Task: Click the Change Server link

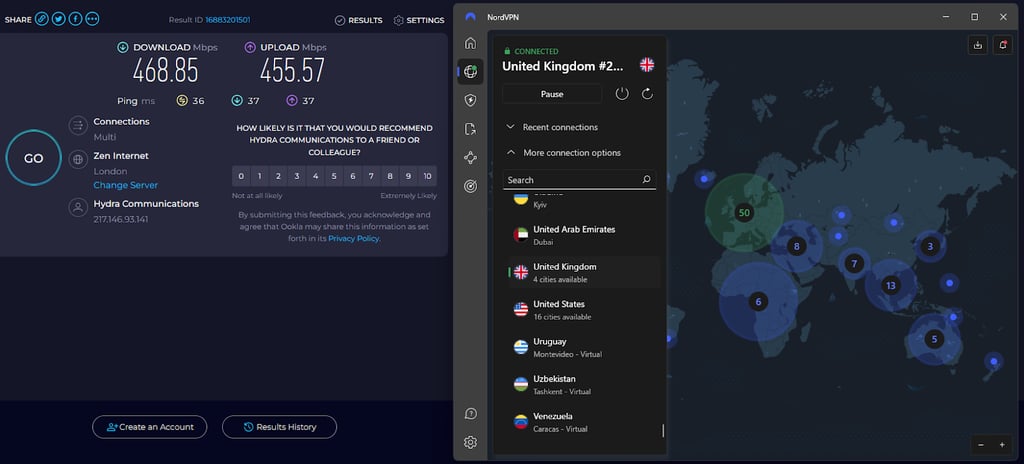Action: (125, 186)
